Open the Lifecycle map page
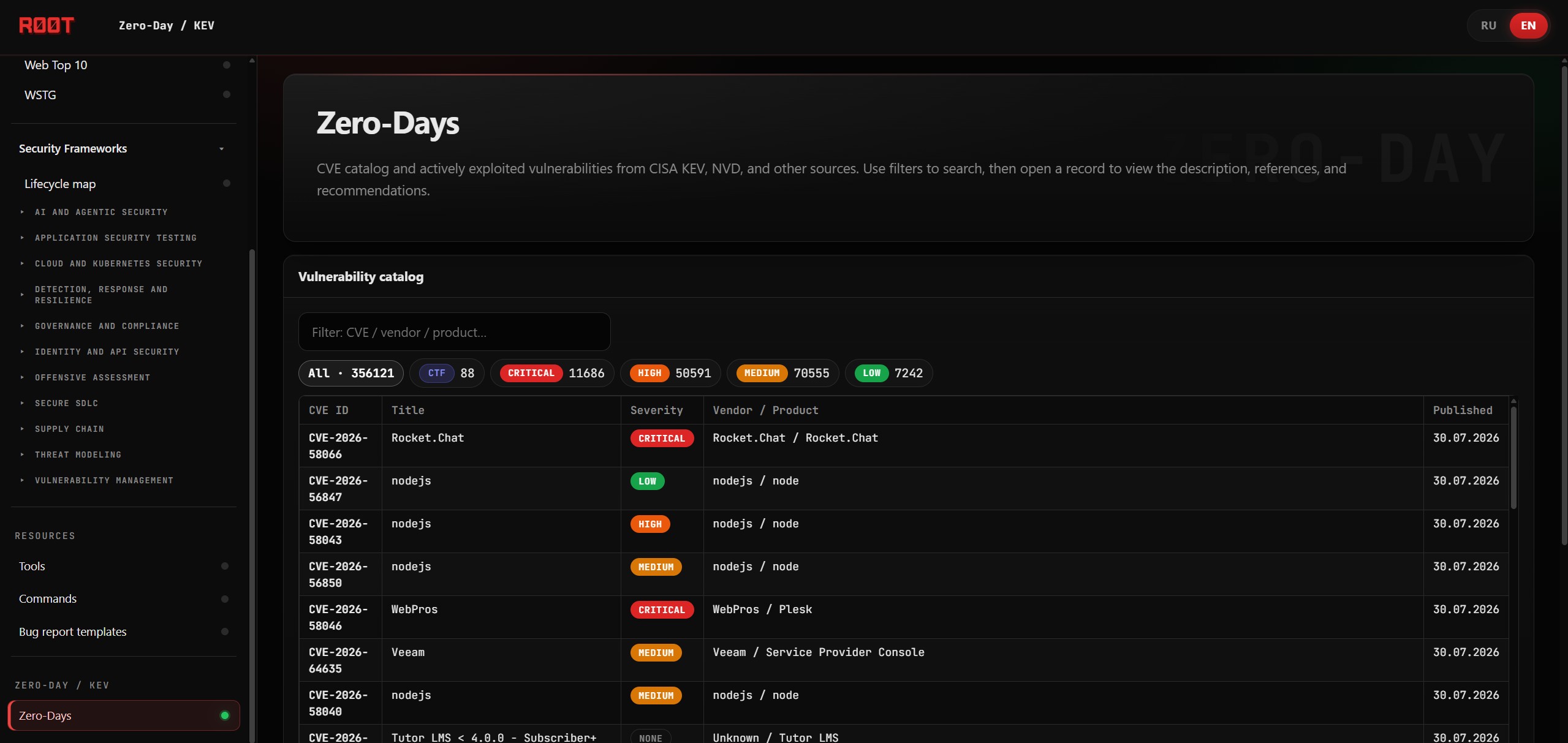 pyautogui.click(x=60, y=184)
